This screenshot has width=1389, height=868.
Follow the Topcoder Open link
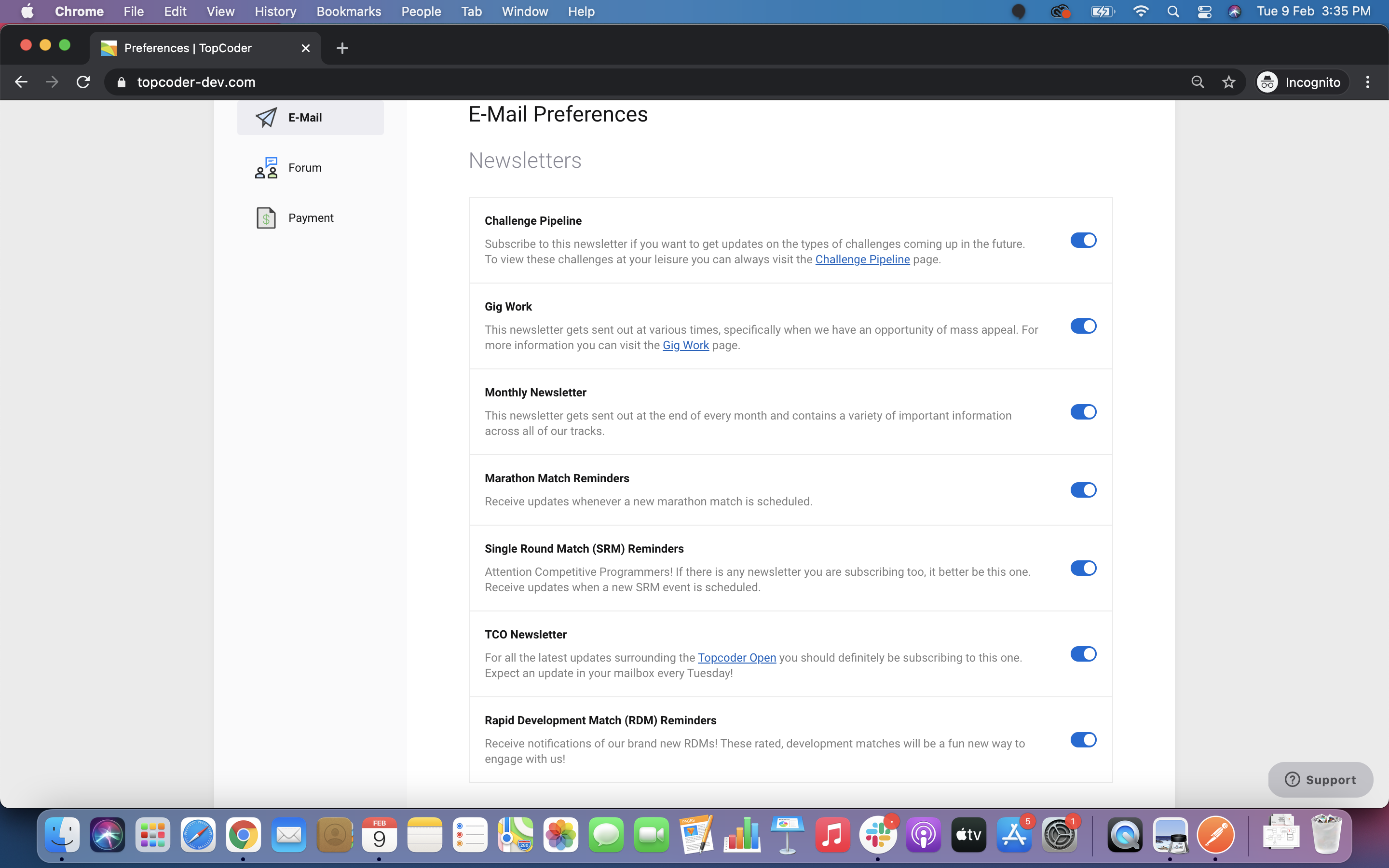click(737, 657)
